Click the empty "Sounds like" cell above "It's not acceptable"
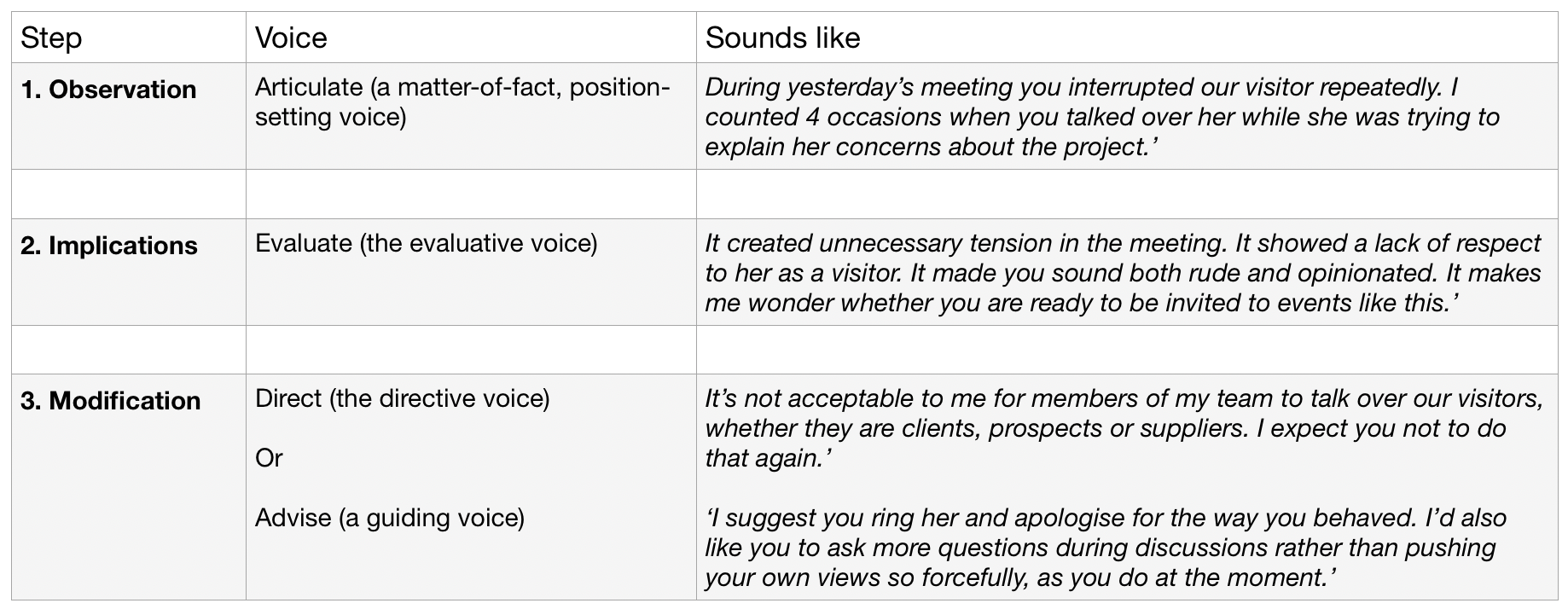 pos(1126,350)
